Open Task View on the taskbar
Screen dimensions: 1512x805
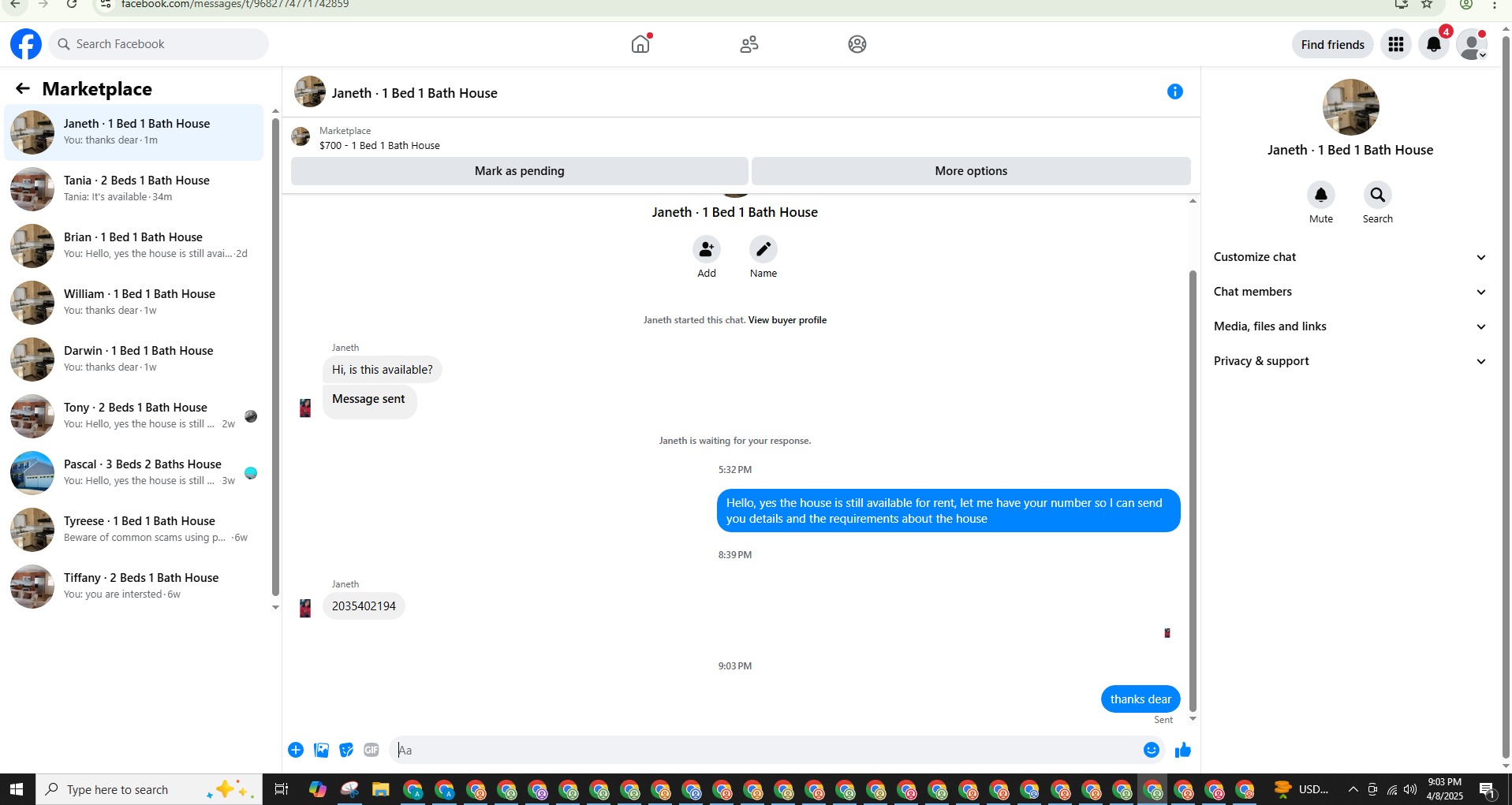[x=281, y=789]
